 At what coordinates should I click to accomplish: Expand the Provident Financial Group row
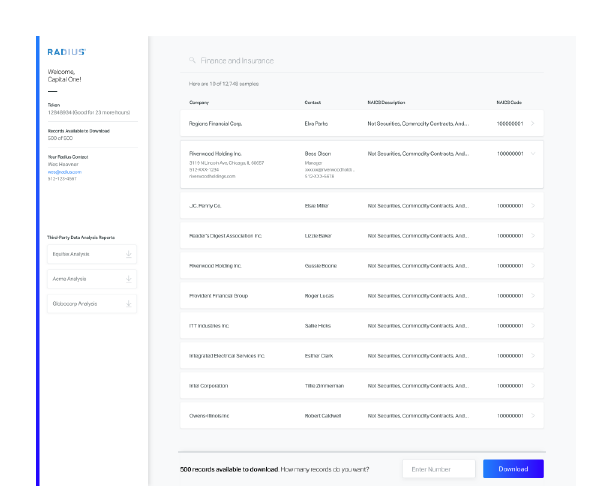pyautogui.click(x=533, y=296)
